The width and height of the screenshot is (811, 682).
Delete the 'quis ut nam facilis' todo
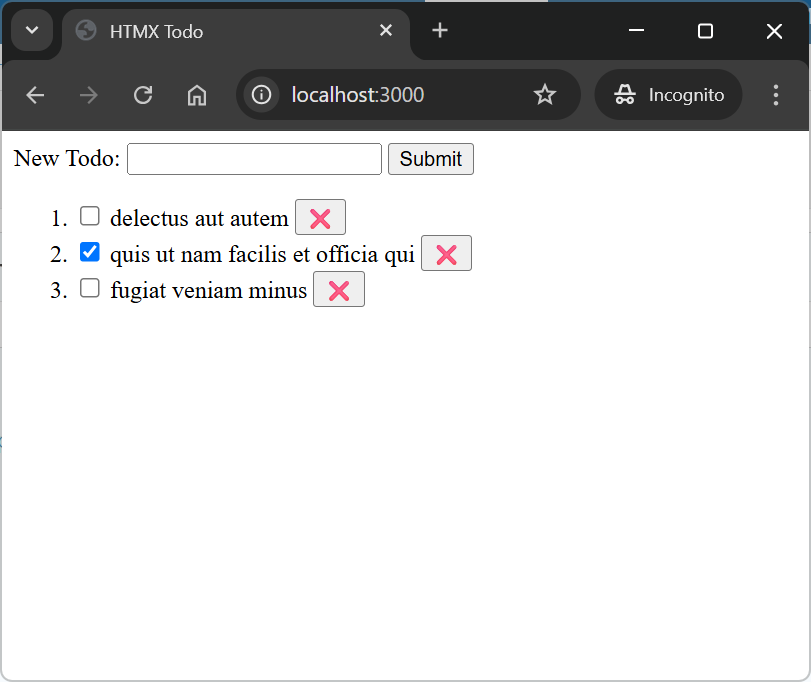click(x=446, y=253)
